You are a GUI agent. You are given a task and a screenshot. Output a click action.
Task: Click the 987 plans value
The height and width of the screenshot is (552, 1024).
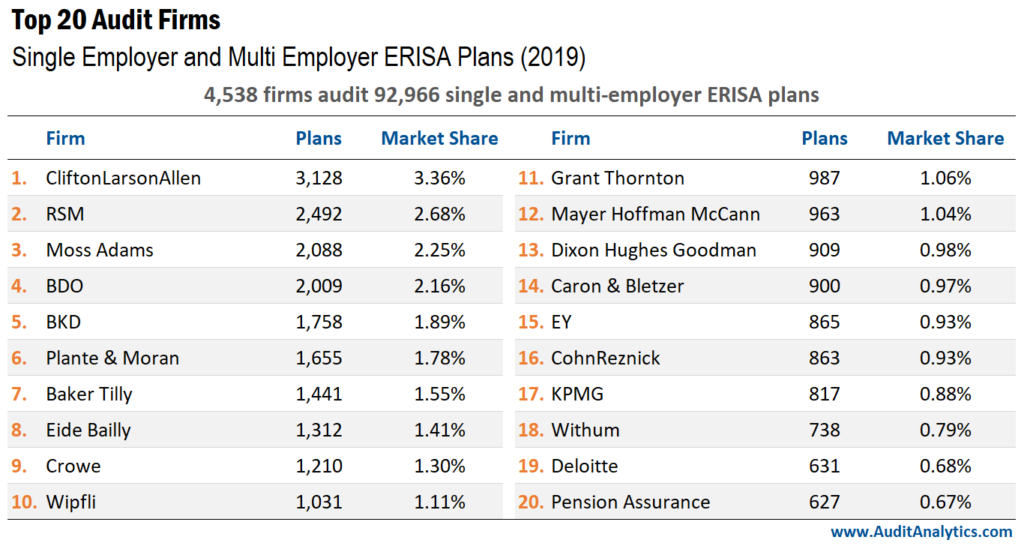[824, 178]
